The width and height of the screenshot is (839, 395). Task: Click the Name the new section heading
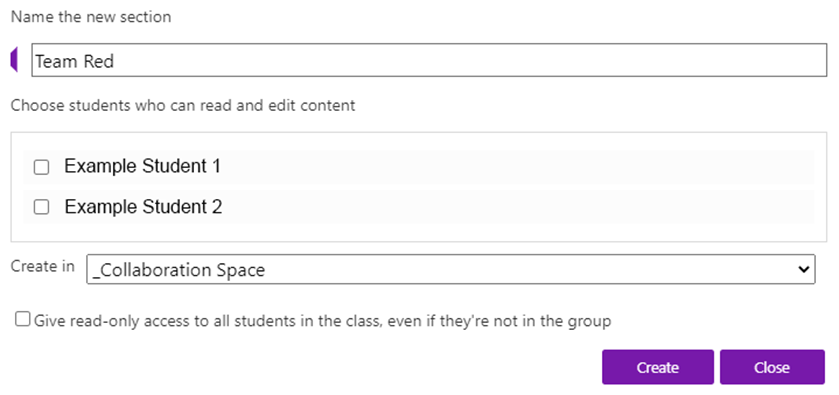[x=91, y=17]
